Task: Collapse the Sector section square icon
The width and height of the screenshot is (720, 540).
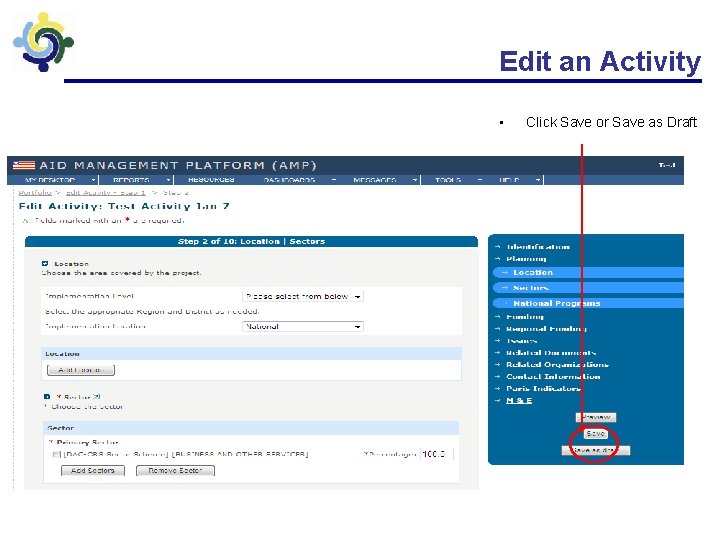Action: (47, 397)
